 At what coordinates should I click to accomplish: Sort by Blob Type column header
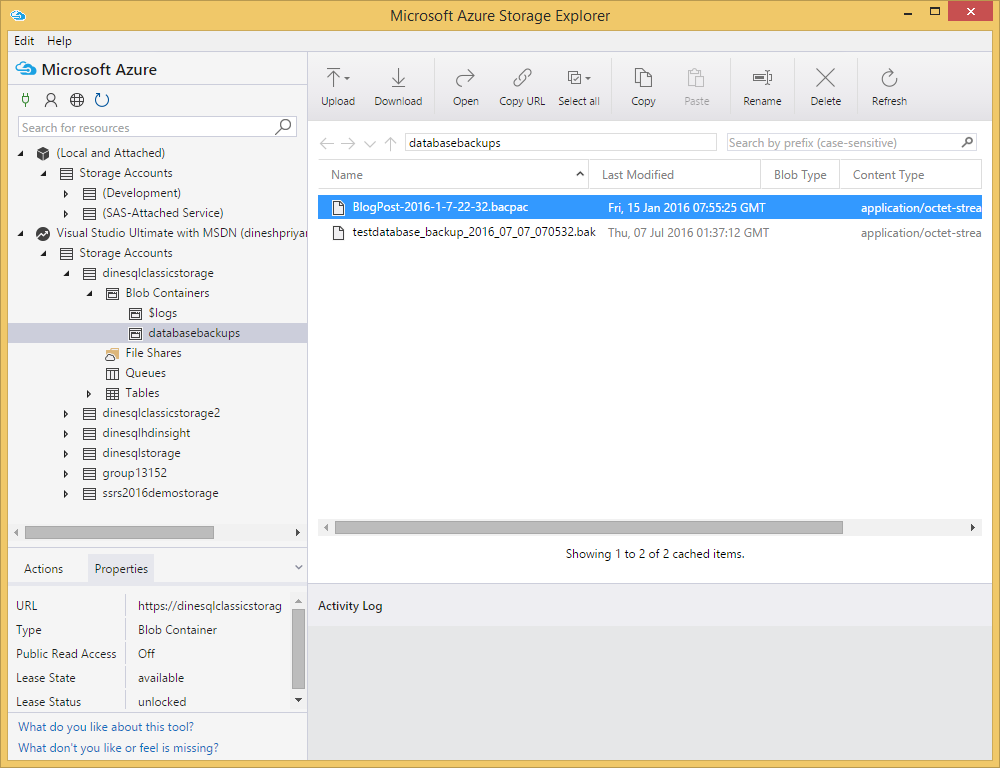(x=800, y=174)
